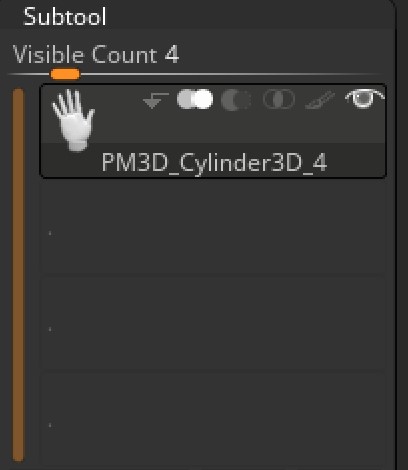Click the third empty subtool slot
Screen dimensions: 408x470
pos(213,418)
